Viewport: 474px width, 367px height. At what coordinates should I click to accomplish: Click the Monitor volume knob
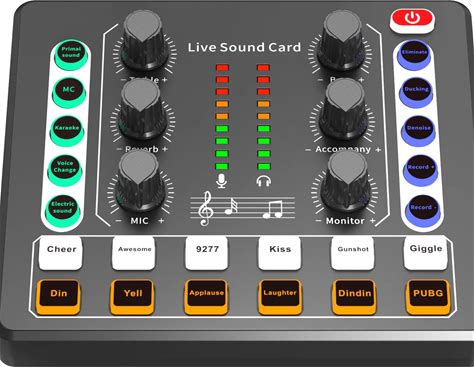pyautogui.click(x=346, y=183)
